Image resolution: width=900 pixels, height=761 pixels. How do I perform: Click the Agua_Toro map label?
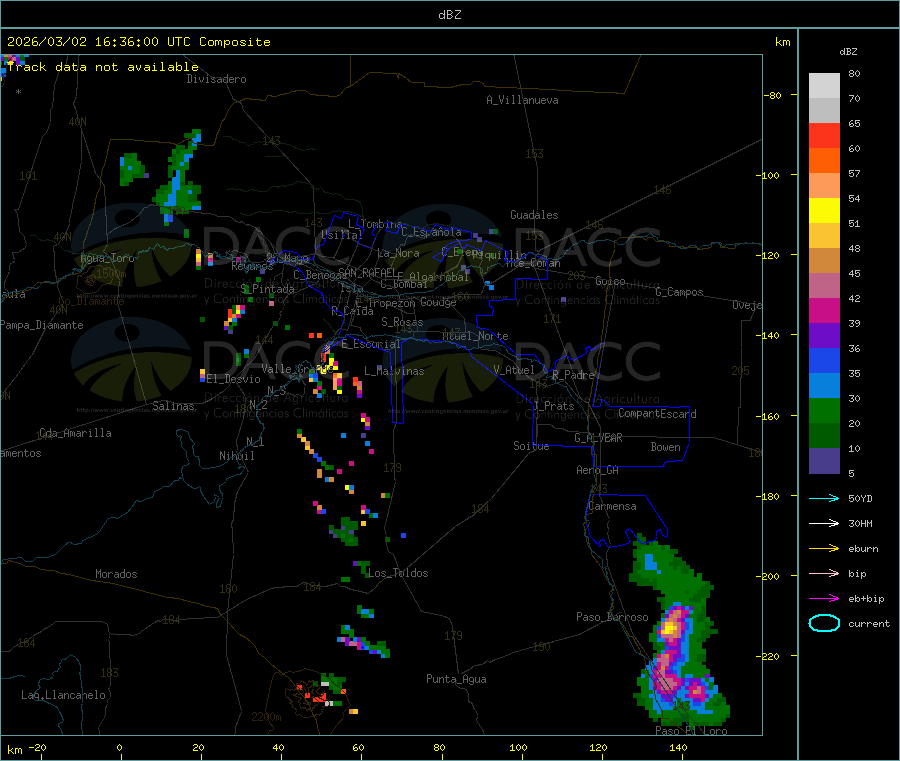pyautogui.click(x=107, y=258)
